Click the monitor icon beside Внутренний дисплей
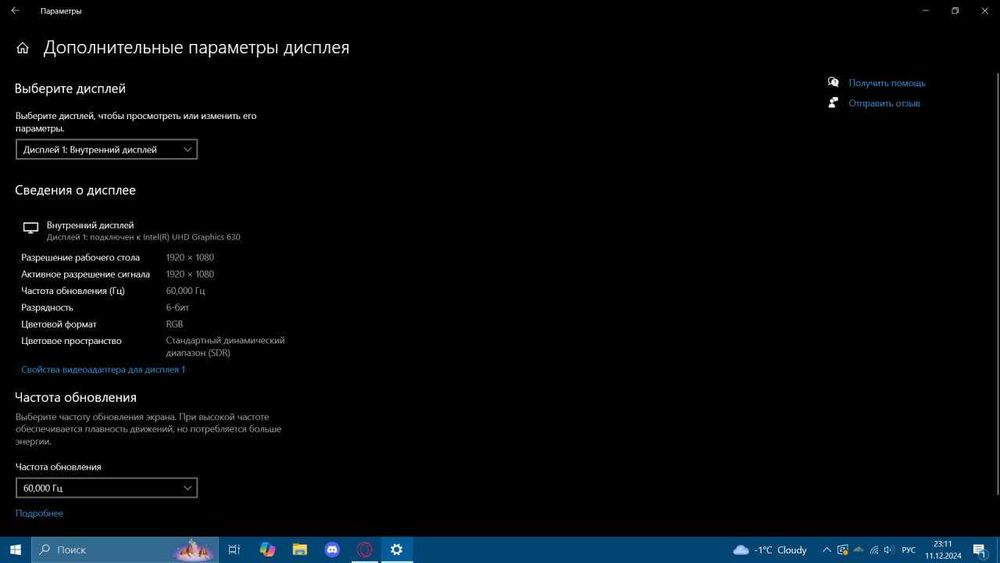 click(31, 228)
